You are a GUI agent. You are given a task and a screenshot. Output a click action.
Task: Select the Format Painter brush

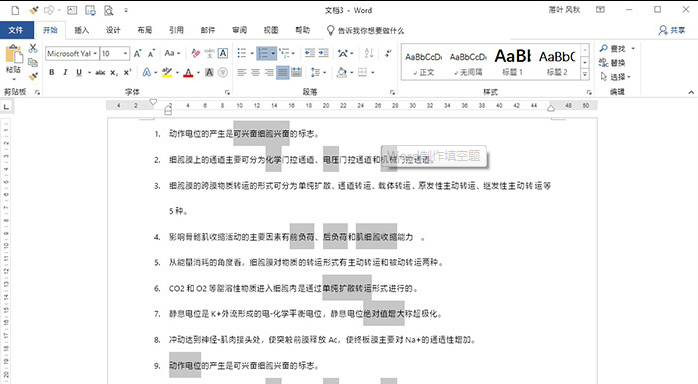pyautogui.click(x=33, y=77)
